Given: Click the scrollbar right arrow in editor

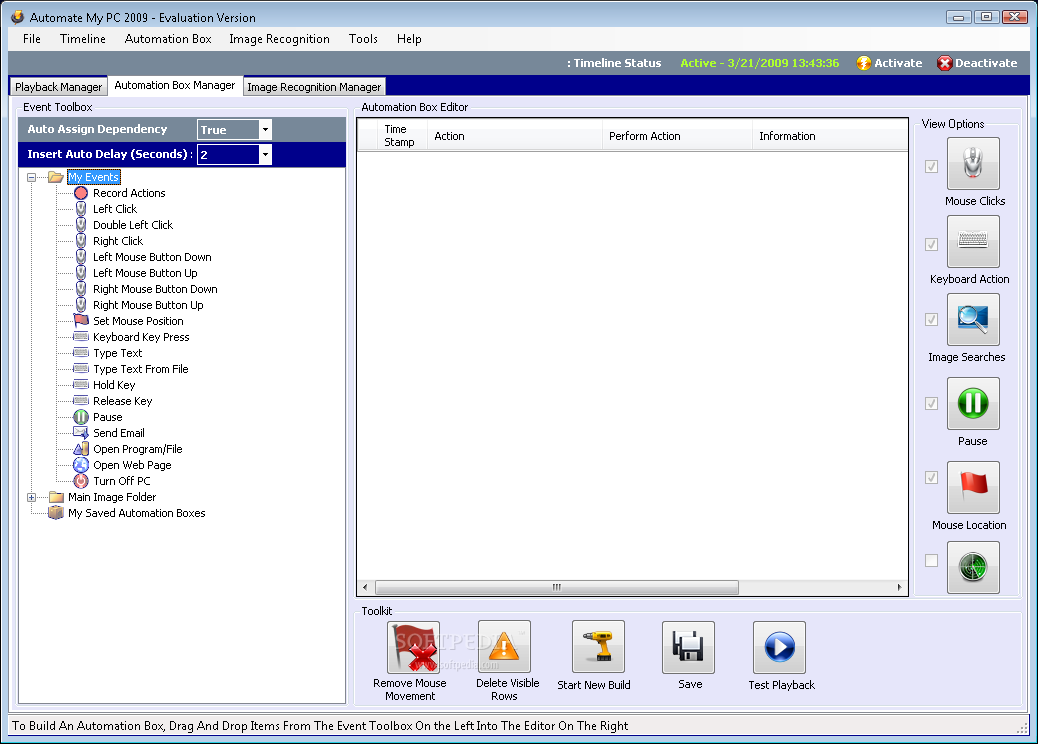Looking at the screenshot, I should [x=899, y=587].
